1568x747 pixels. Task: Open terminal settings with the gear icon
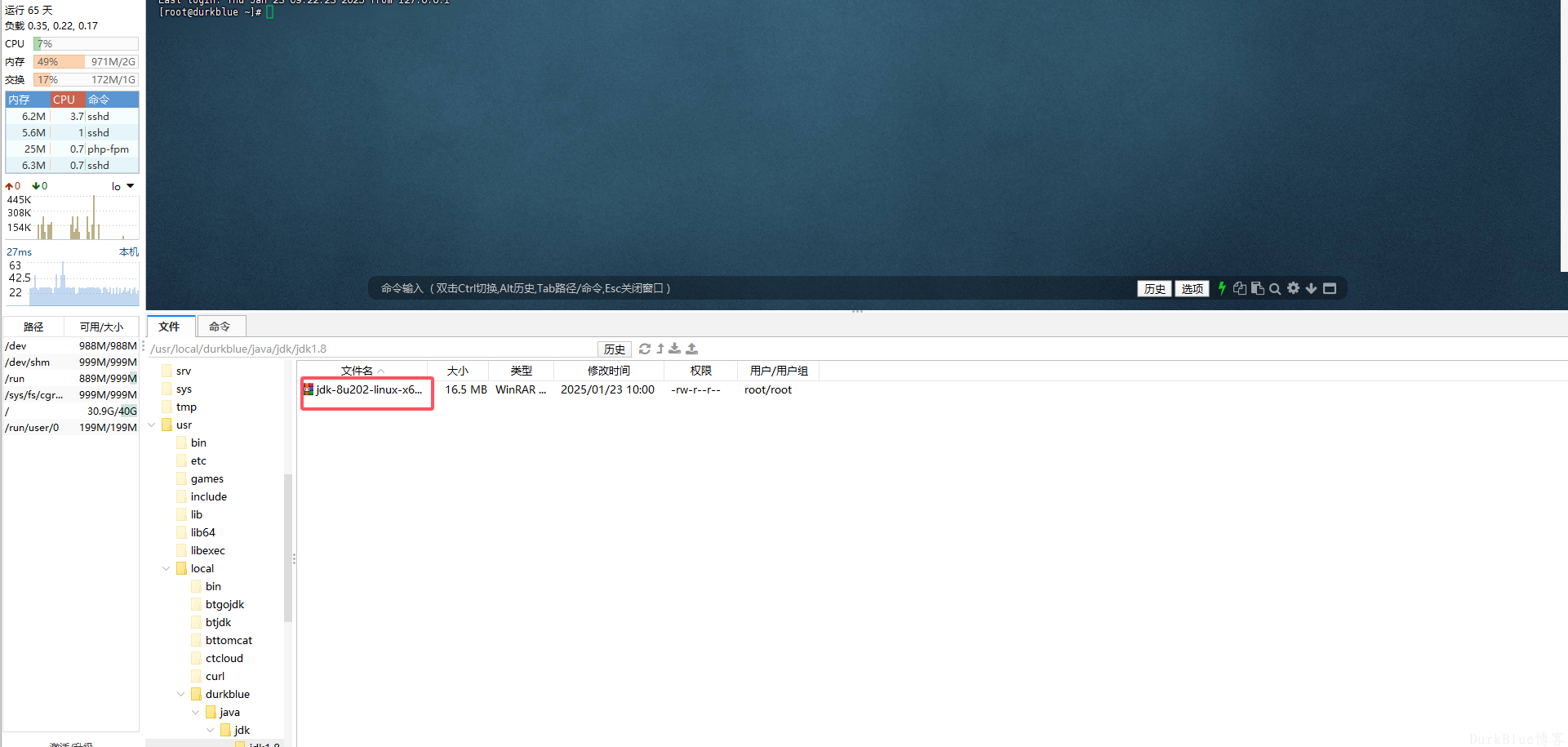point(1293,288)
